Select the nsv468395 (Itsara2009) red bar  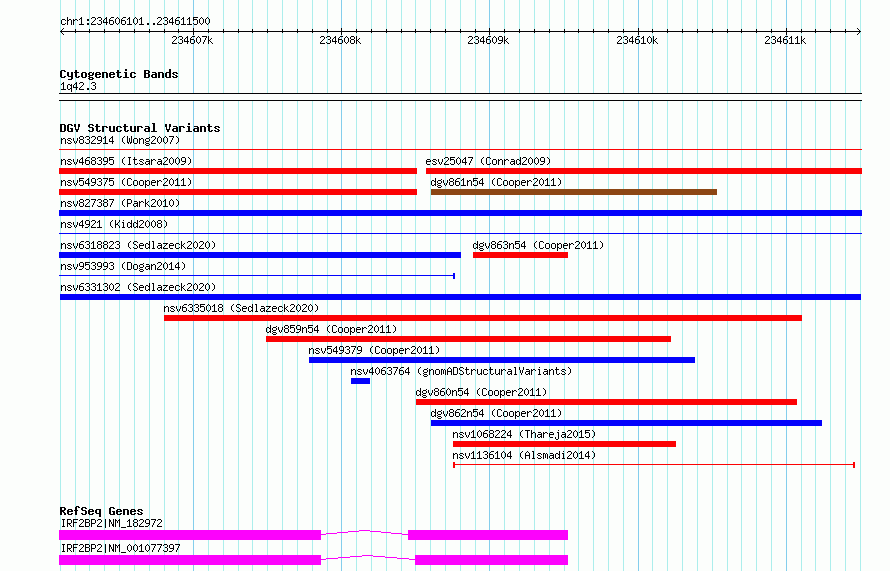[x=238, y=171]
